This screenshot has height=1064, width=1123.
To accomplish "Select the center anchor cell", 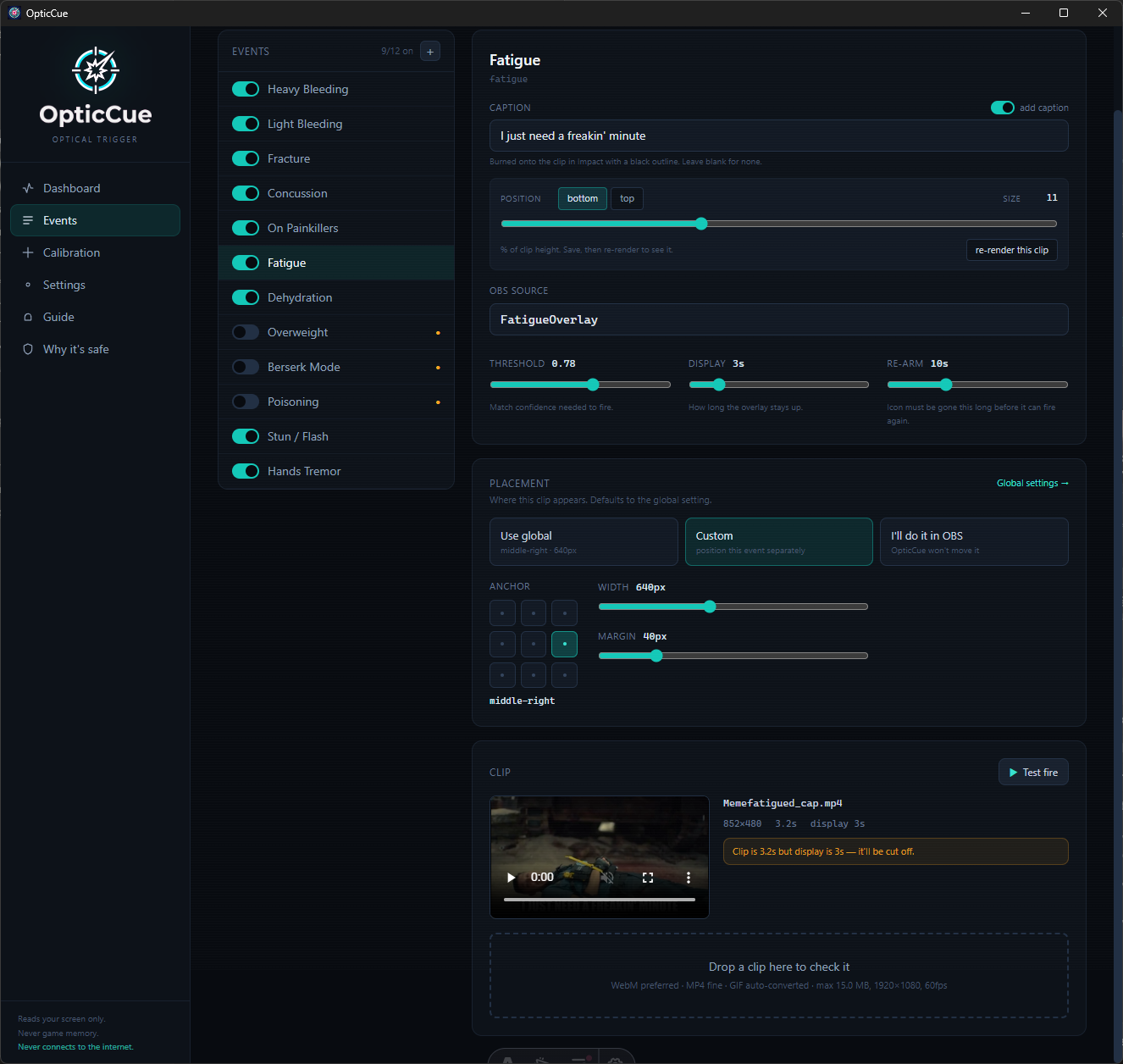I will 534,644.
